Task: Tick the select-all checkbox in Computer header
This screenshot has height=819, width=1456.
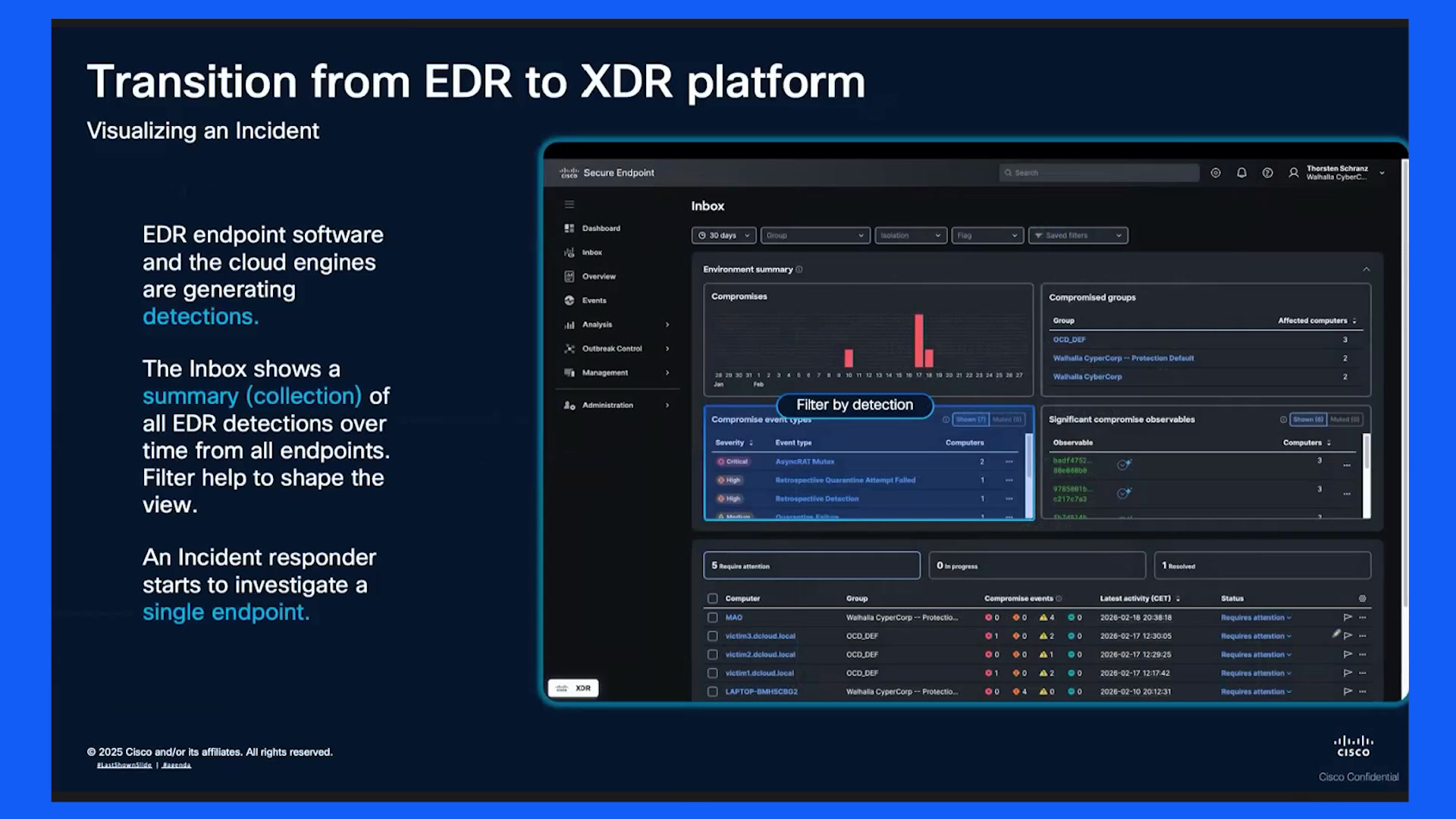Action: click(712, 598)
